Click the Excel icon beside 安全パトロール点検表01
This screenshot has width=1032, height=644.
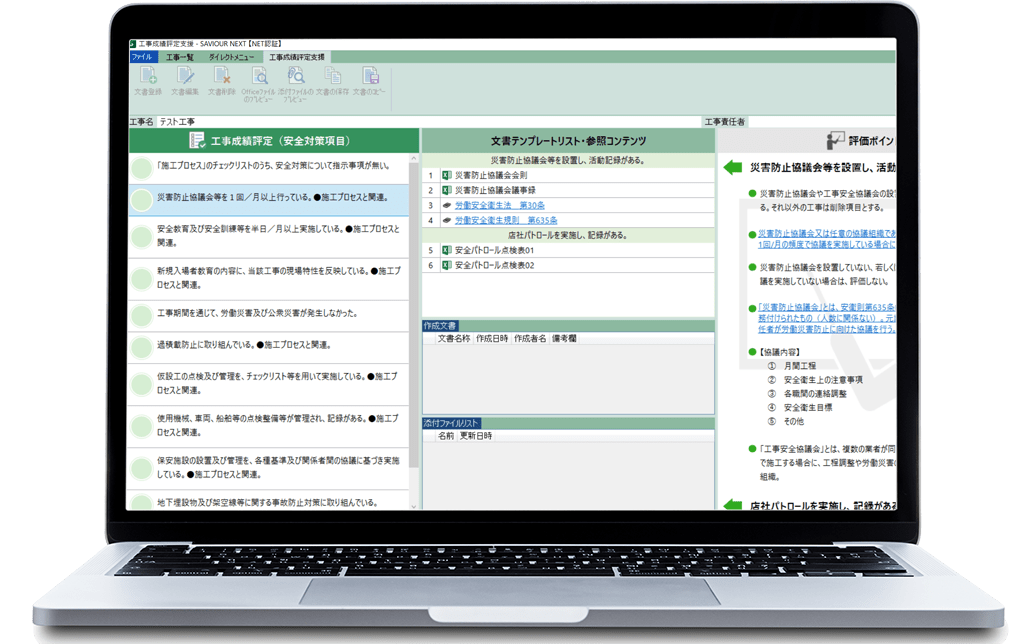click(446, 250)
